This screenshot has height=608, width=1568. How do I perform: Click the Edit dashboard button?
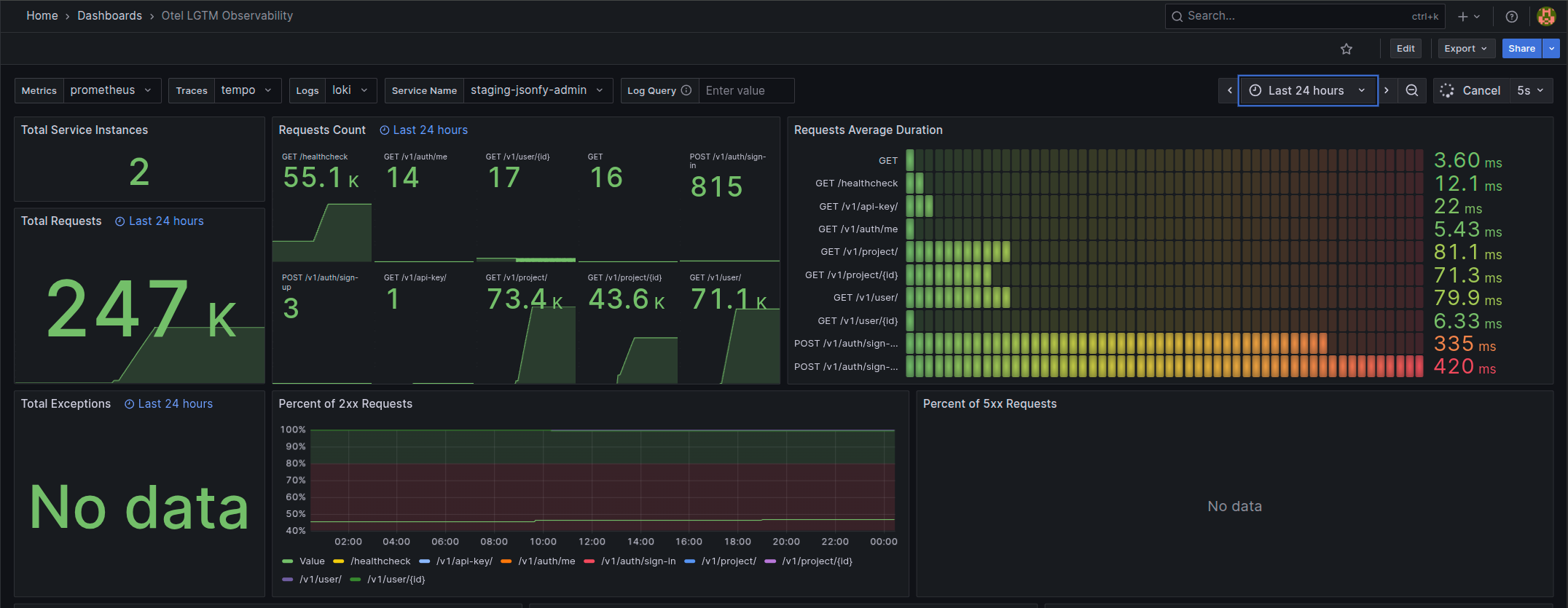1405,49
